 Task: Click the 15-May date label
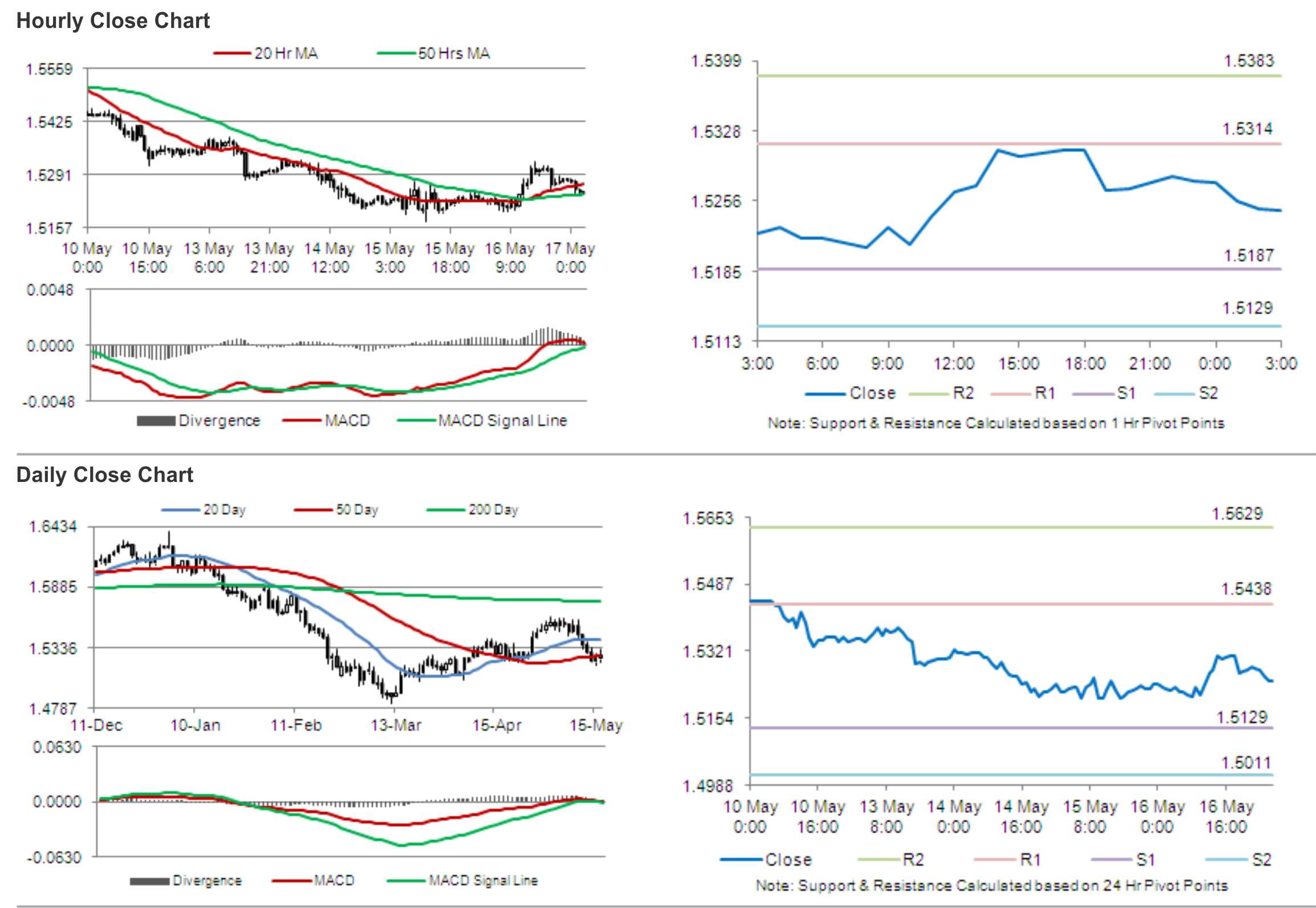[x=596, y=725]
